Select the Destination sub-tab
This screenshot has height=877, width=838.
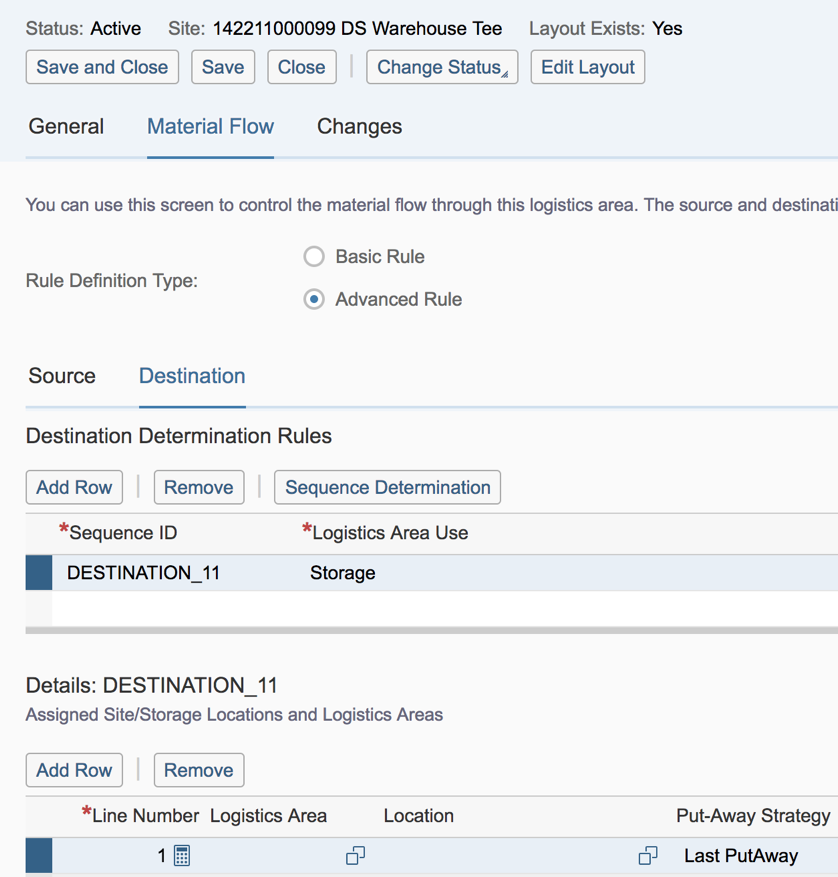[192, 377]
